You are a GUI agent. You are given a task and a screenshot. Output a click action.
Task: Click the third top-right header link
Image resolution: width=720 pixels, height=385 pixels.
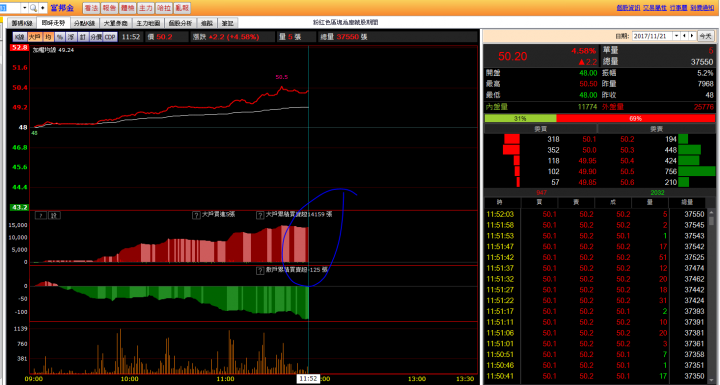point(678,8)
